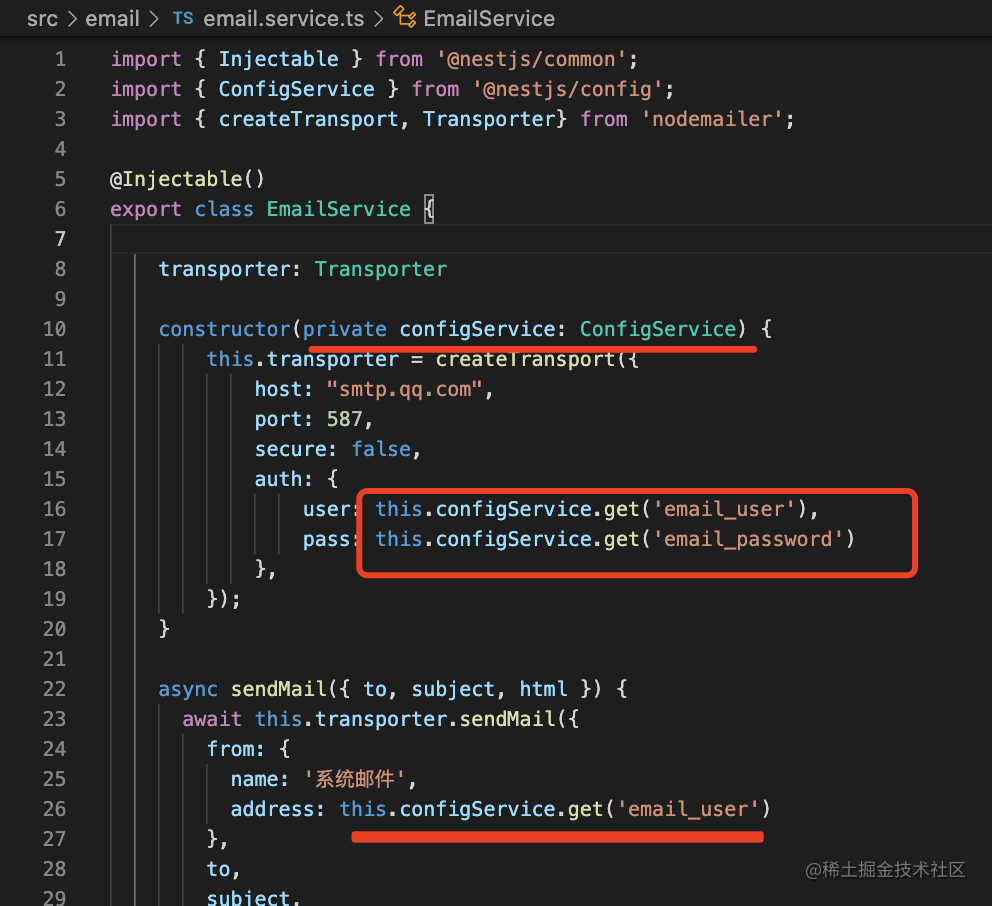Click the 'email_password' string argument
Image resolution: width=992 pixels, height=906 pixels.
[x=750, y=539]
